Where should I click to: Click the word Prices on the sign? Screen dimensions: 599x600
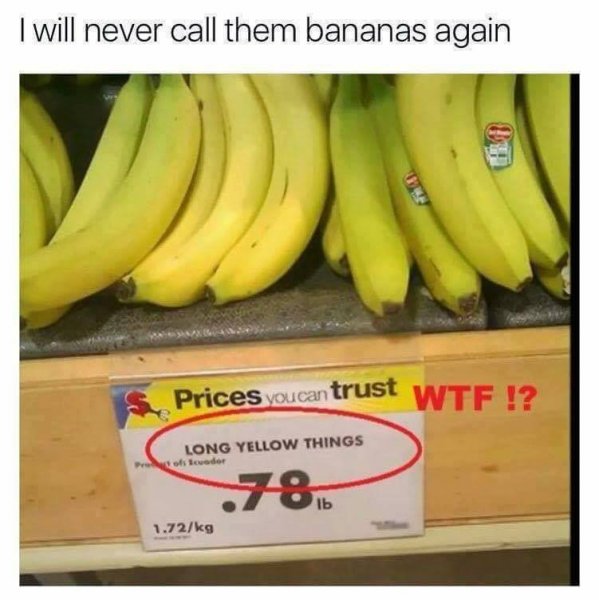(217, 398)
